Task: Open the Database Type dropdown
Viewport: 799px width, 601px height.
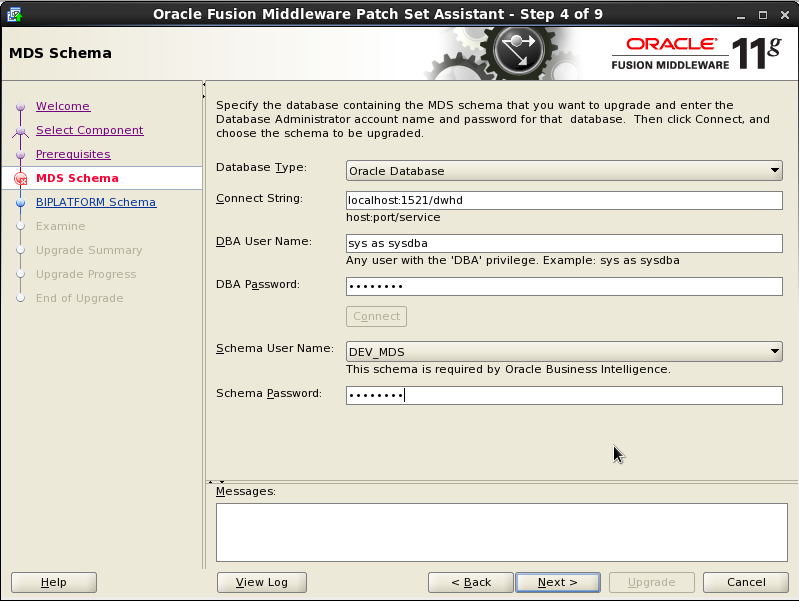Action: (x=564, y=171)
